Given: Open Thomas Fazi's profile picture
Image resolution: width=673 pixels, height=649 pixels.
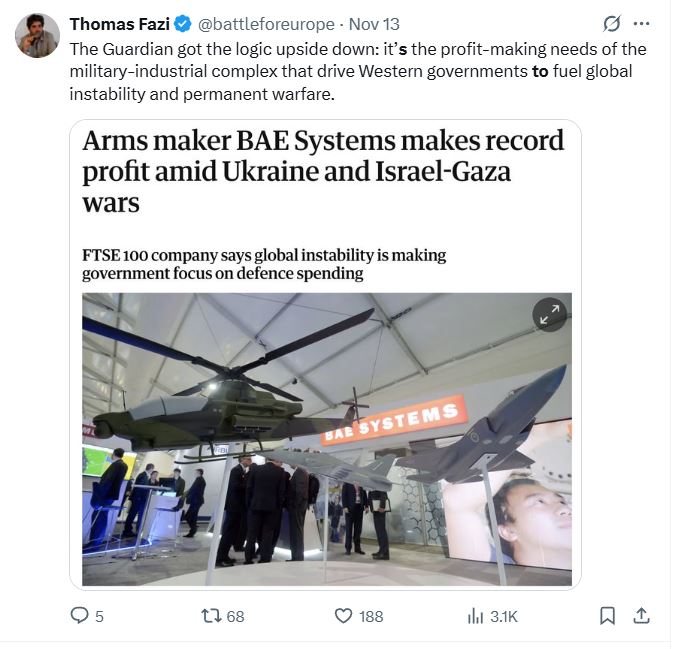Looking at the screenshot, I should point(37,36).
